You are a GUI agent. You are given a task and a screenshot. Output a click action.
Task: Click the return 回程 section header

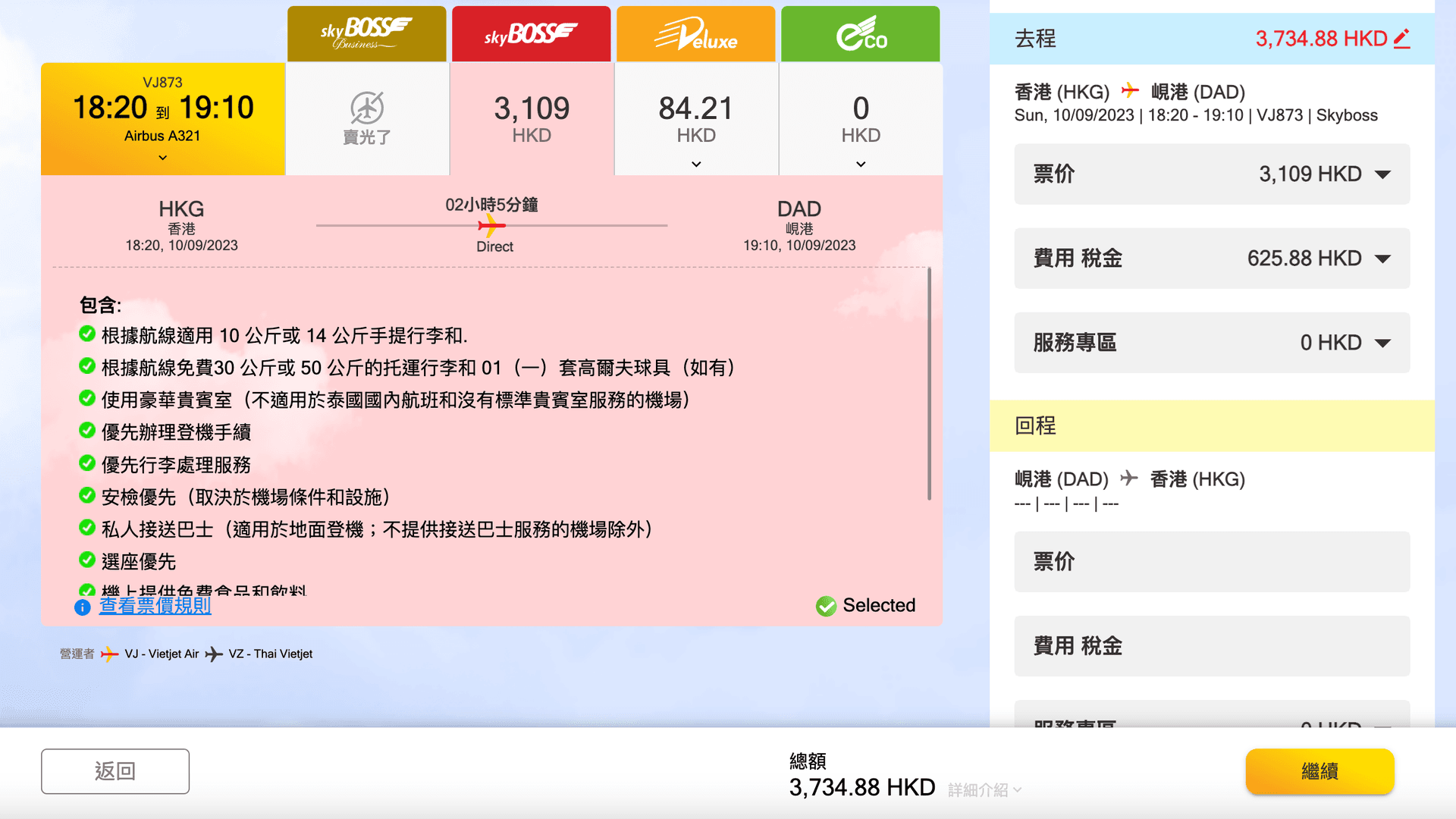pyautogui.click(x=1212, y=425)
